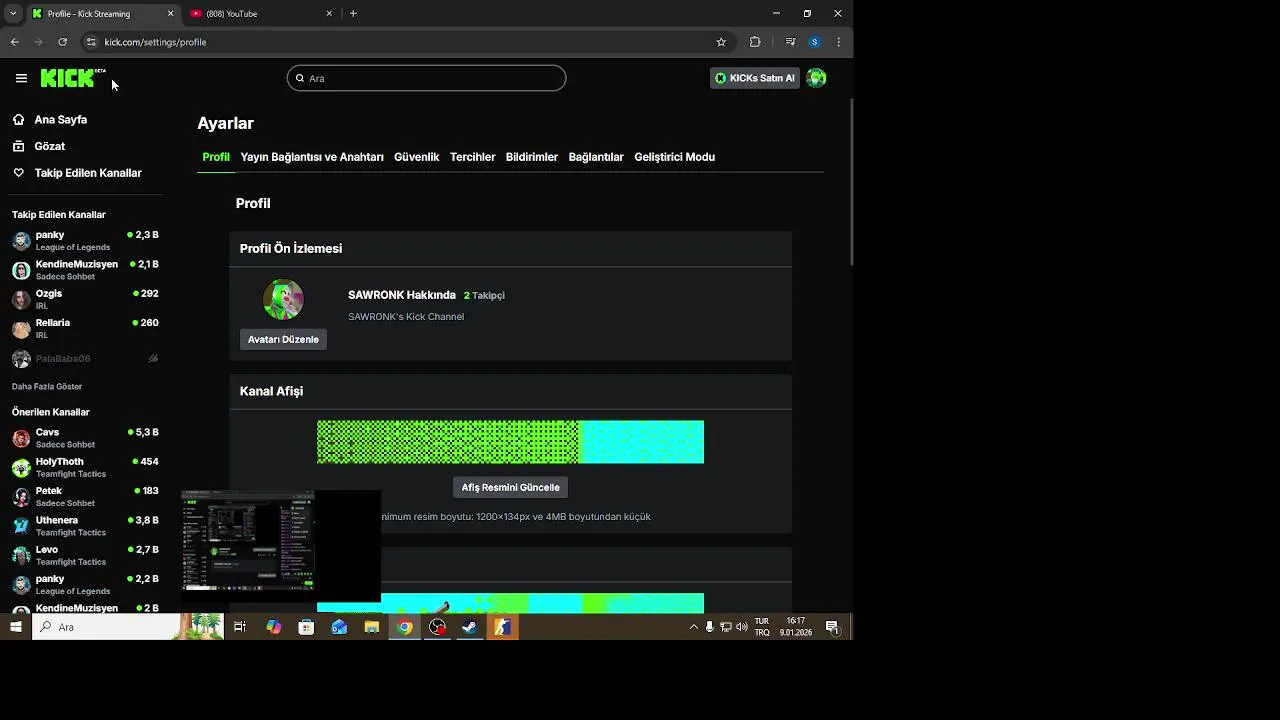Click the KICKs Satın Al button

tap(755, 78)
